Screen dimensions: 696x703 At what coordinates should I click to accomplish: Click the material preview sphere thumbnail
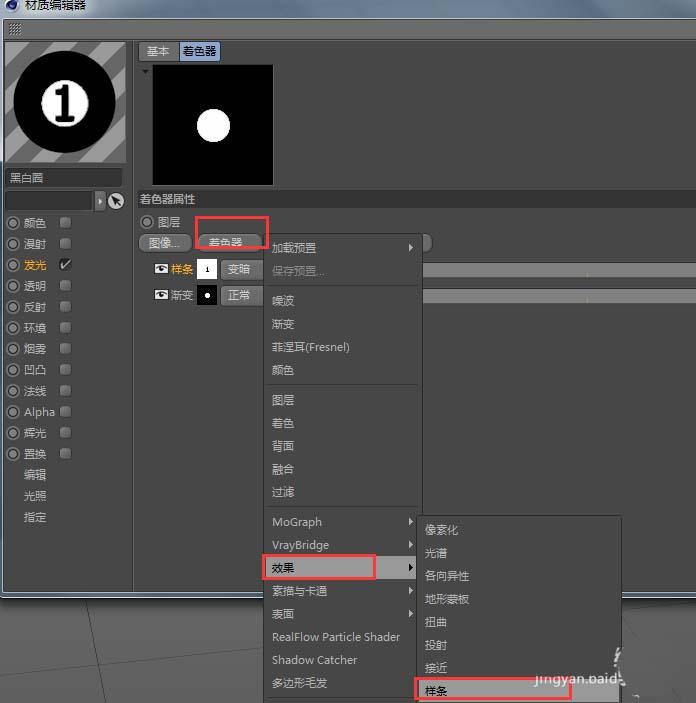[x=65, y=102]
